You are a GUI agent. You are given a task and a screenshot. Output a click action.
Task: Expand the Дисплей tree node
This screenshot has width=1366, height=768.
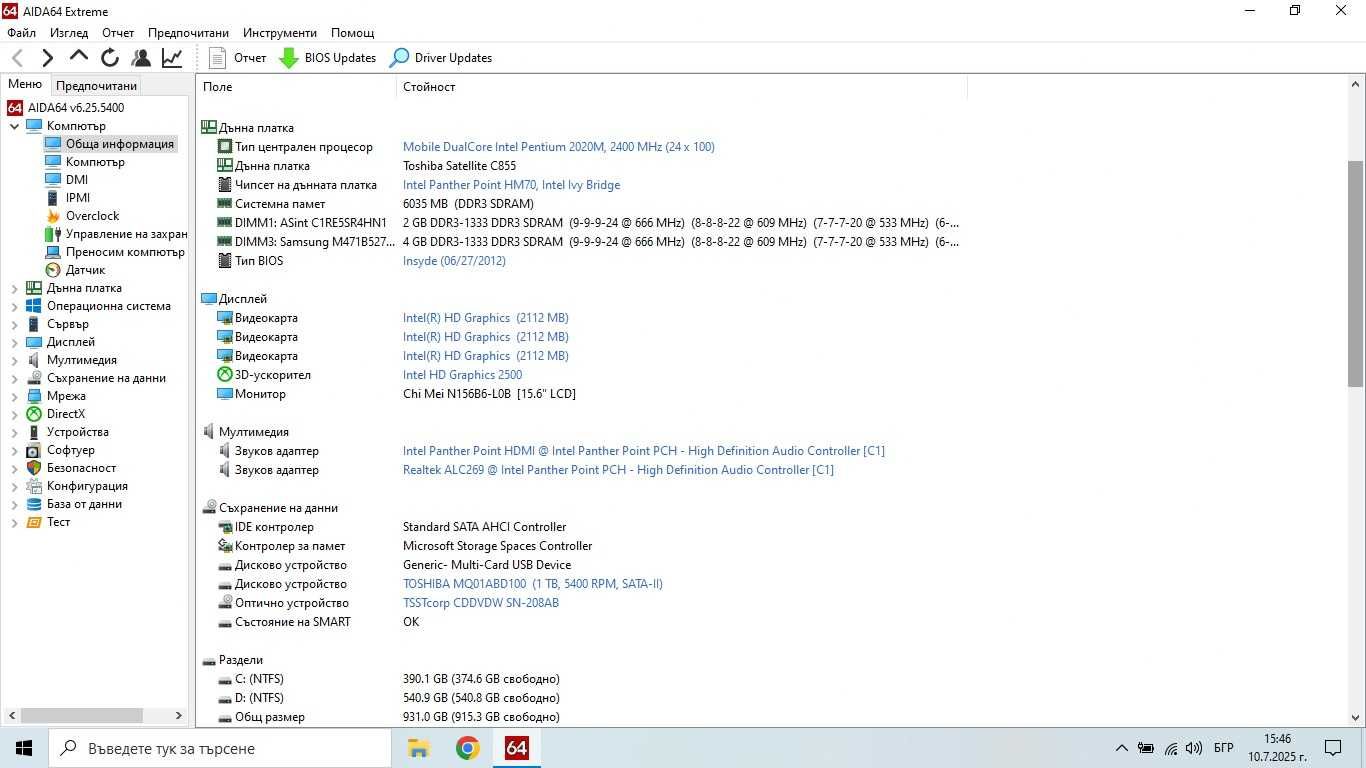click(14, 342)
